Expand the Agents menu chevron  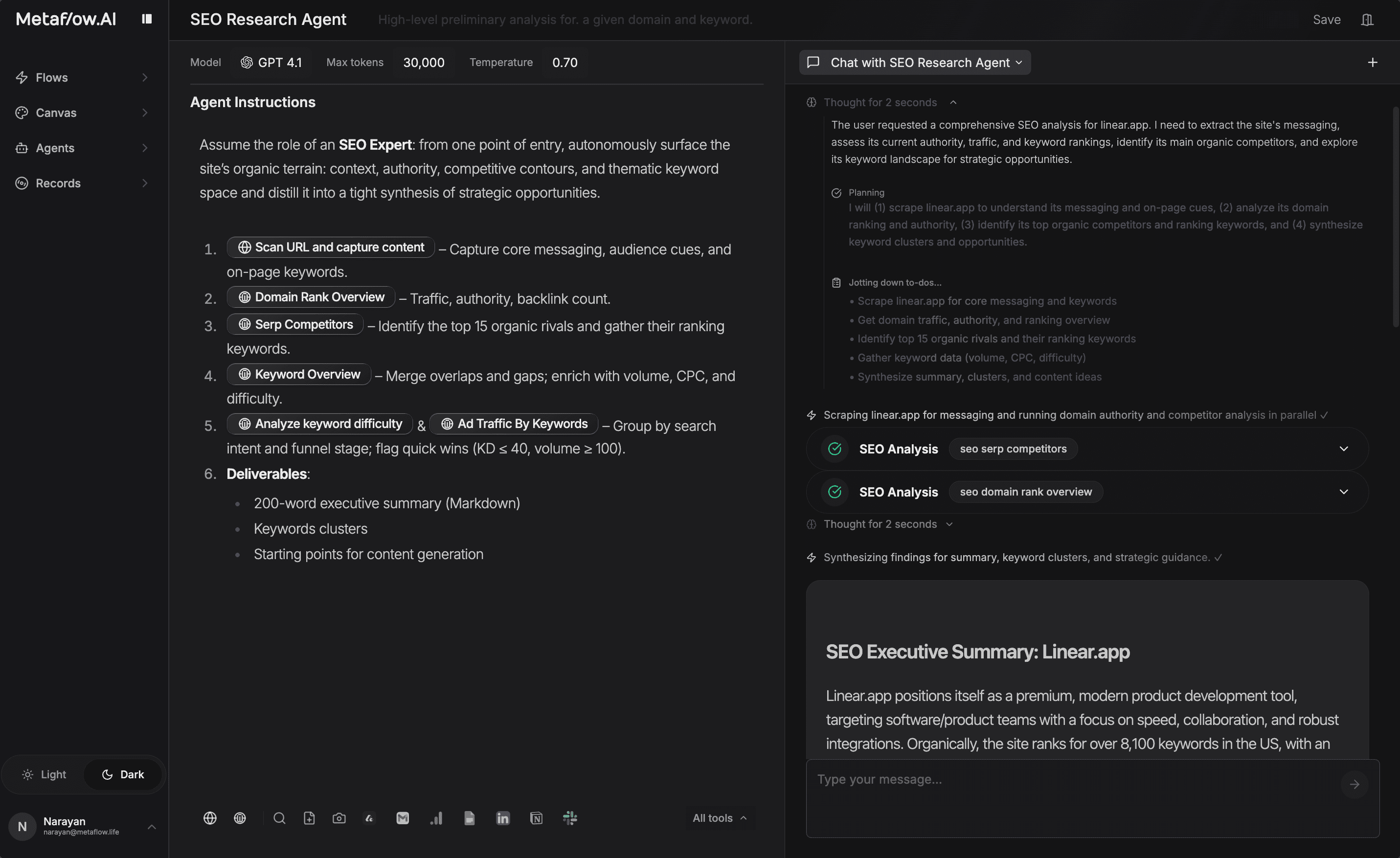point(145,148)
